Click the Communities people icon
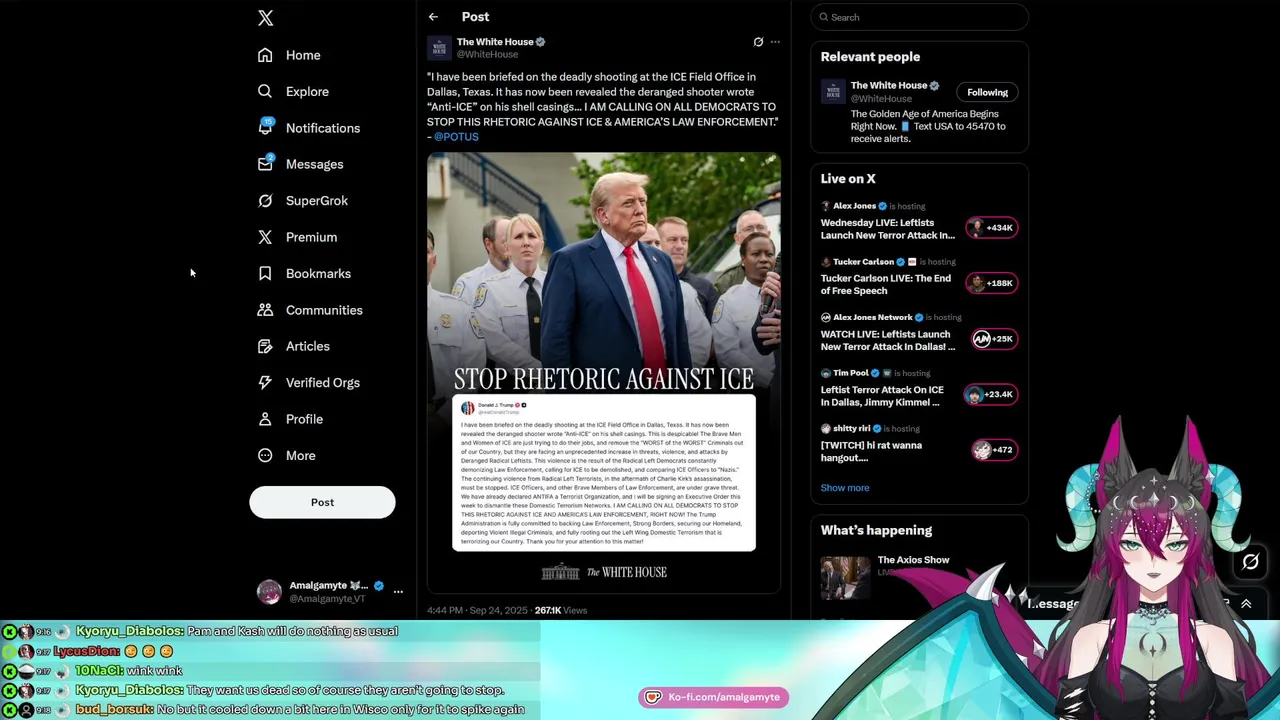The height and width of the screenshot is (720, 1280). (x=265, y=310)
